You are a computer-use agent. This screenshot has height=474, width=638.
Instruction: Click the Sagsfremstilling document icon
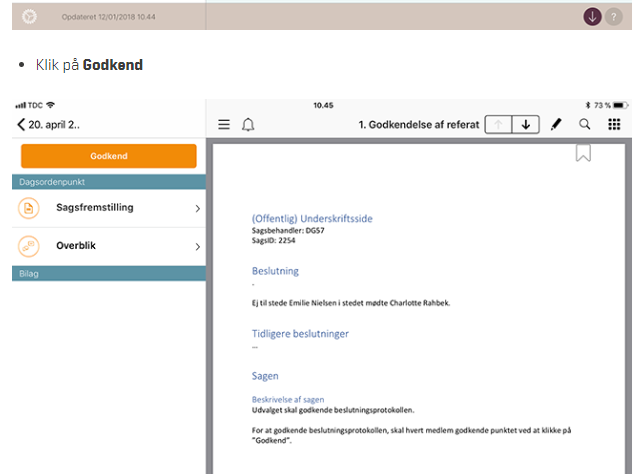tap(29, 208)
